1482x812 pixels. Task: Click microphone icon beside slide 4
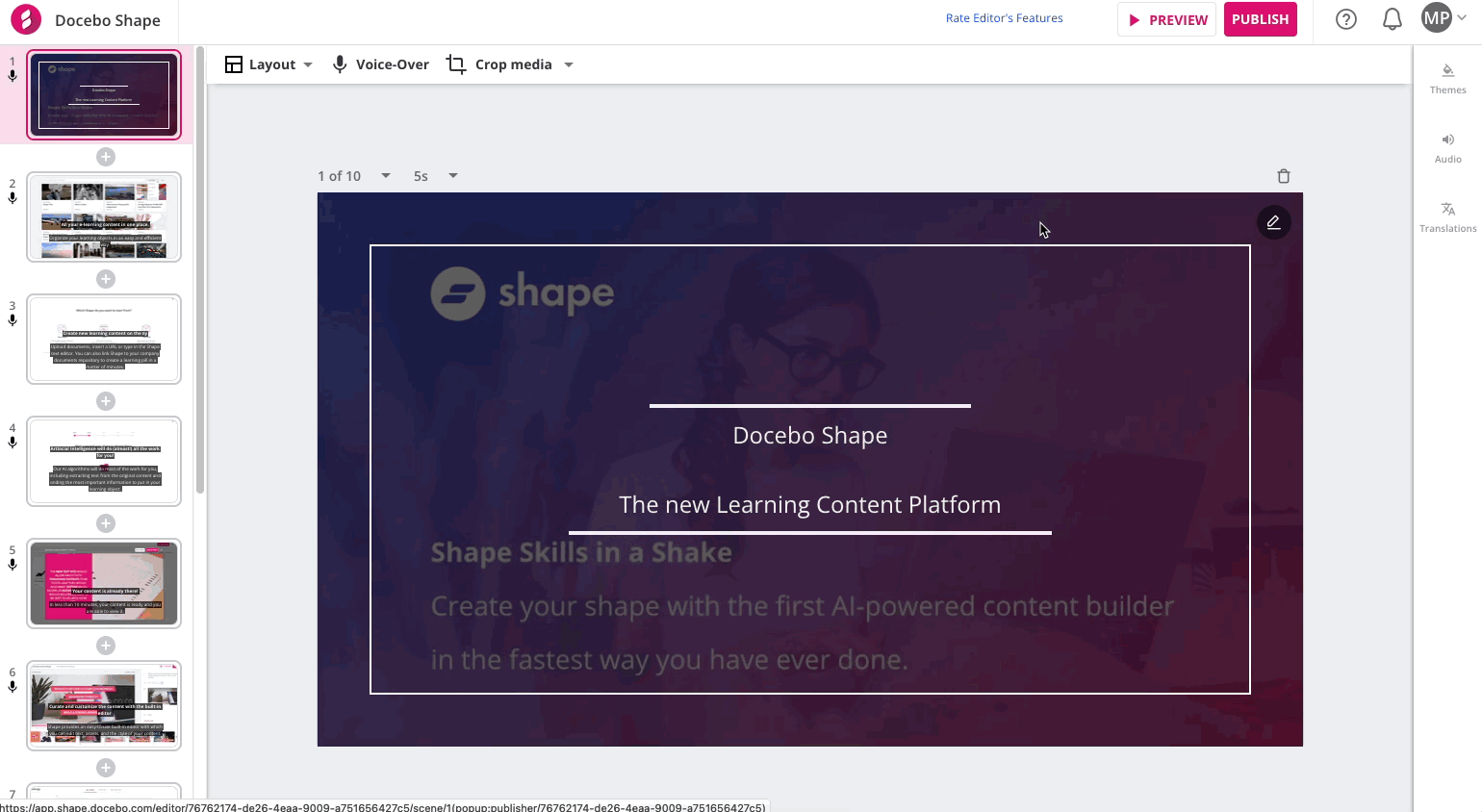click(13, 443)
